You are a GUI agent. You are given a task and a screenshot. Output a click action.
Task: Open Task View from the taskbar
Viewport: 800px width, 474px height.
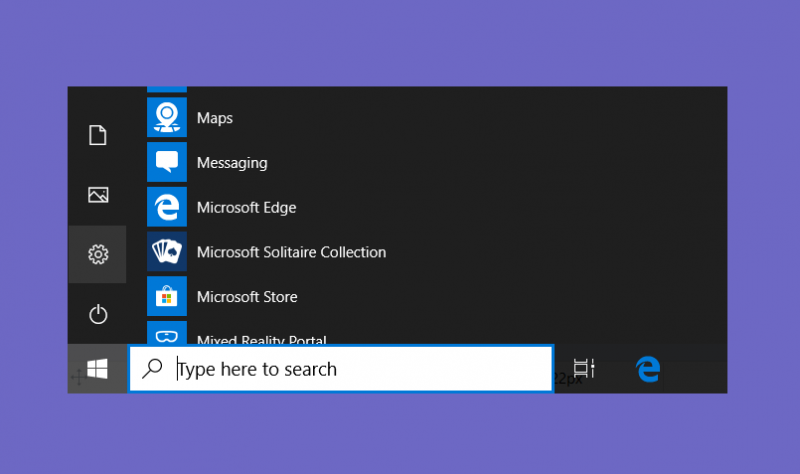[x=584, y=368]
